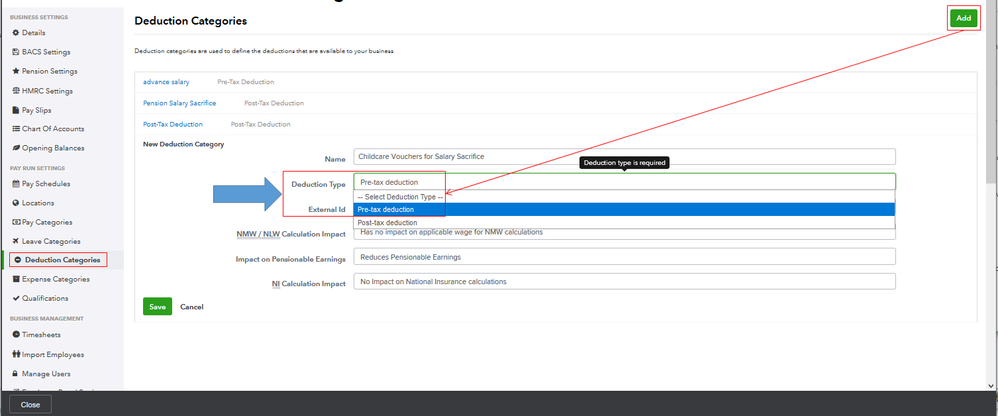Click the Name input field
This screenshot has height=416, width=998.
[x=624, y=156]
